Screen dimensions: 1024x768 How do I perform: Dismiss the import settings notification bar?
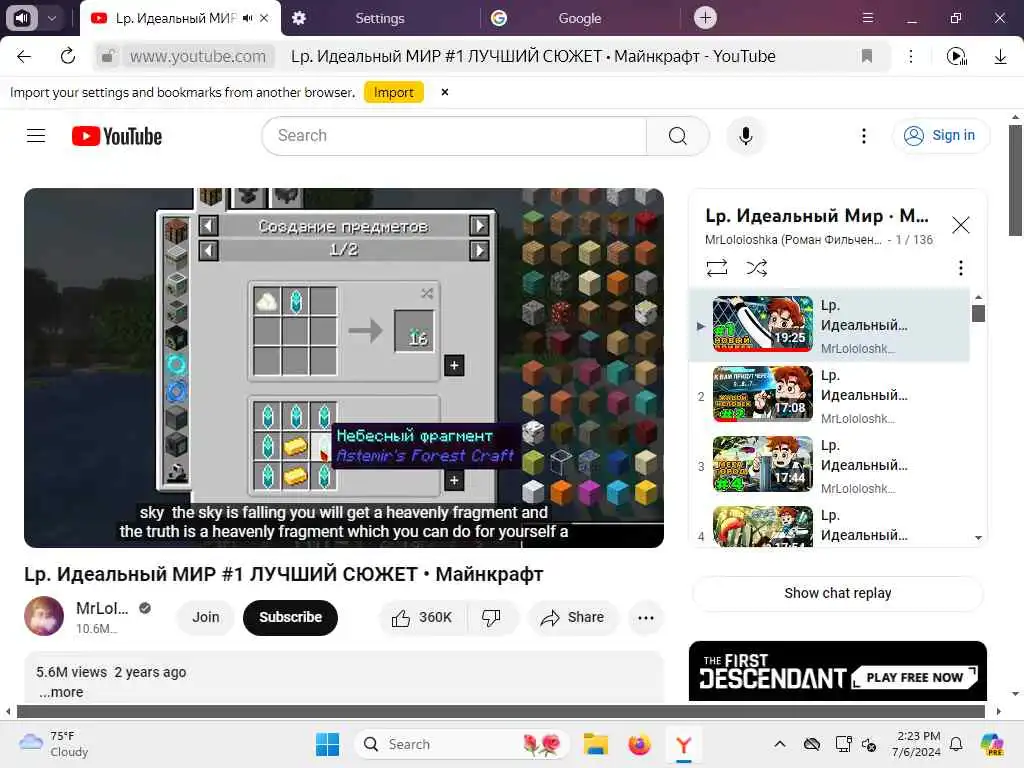pyautogui.click(x=445, y=92)
